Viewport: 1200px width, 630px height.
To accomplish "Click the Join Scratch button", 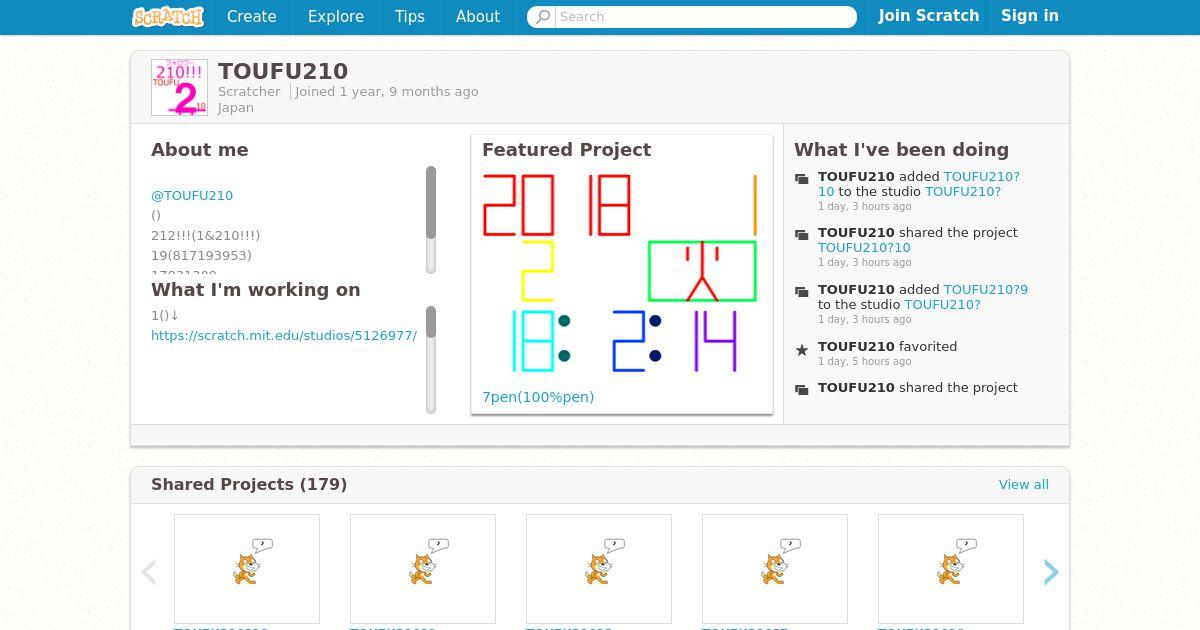I will pyautogui.click(x=929, y=16).
